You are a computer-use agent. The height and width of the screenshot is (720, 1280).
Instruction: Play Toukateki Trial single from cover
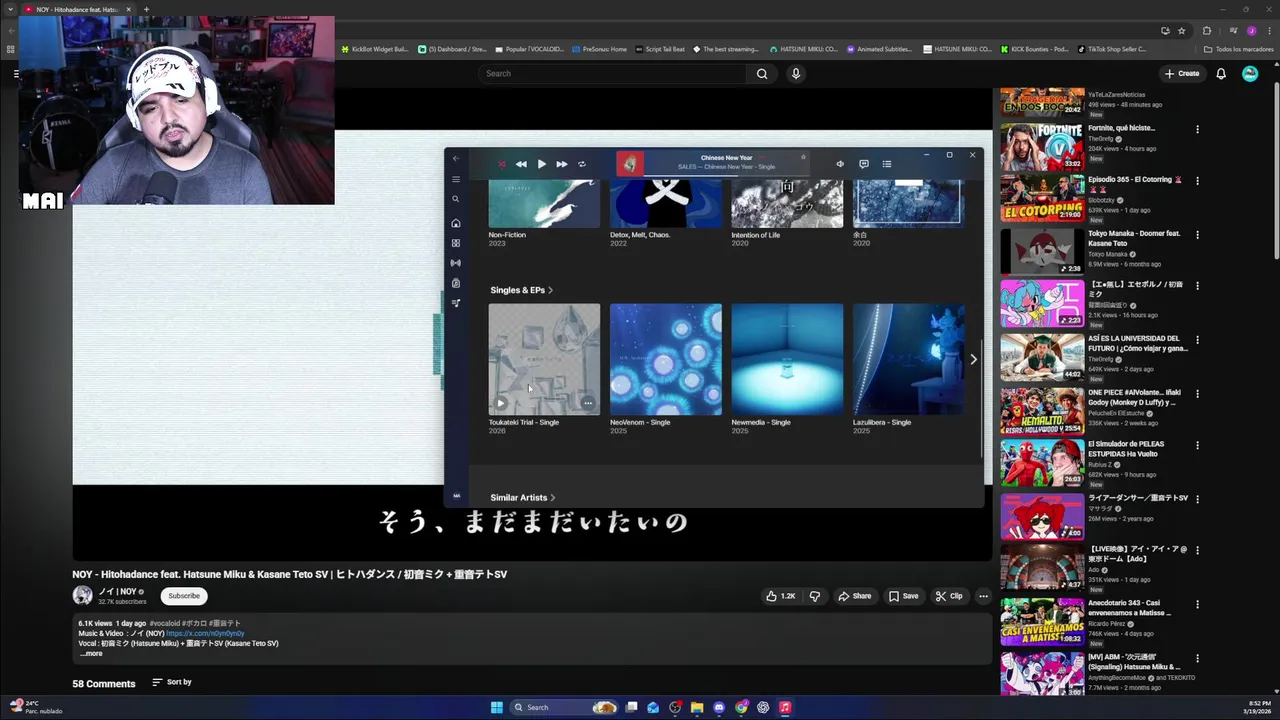[501, 403]
